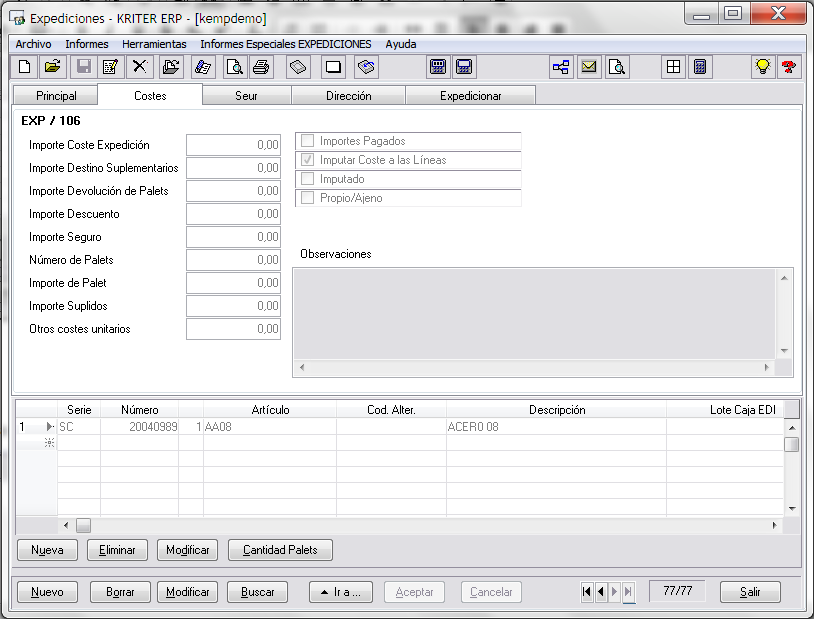Click the Borrar button

point(120,592)
